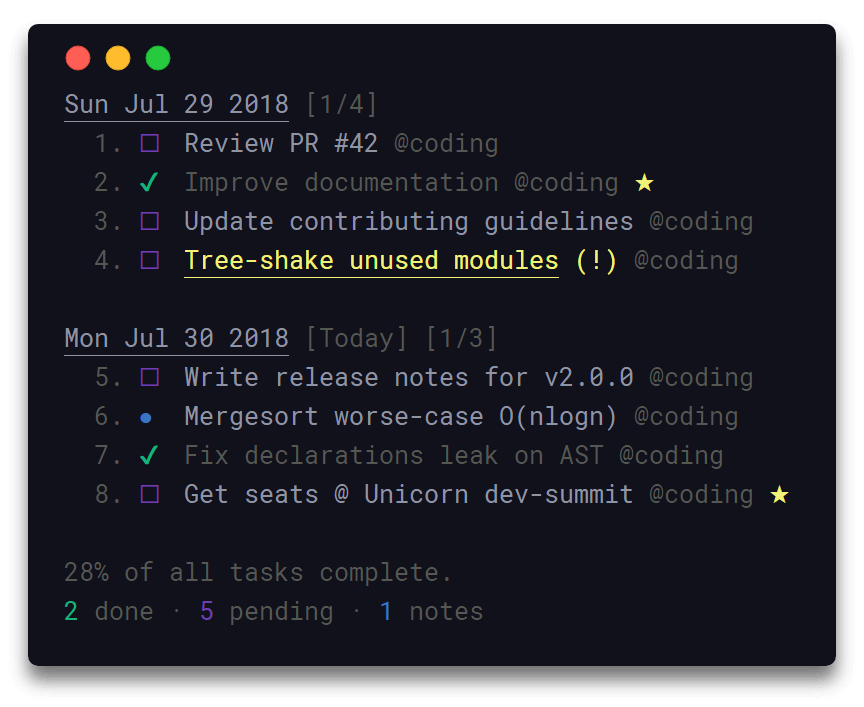
Task: Check the Update contributing guidelines checkbox
Action: 149,222
